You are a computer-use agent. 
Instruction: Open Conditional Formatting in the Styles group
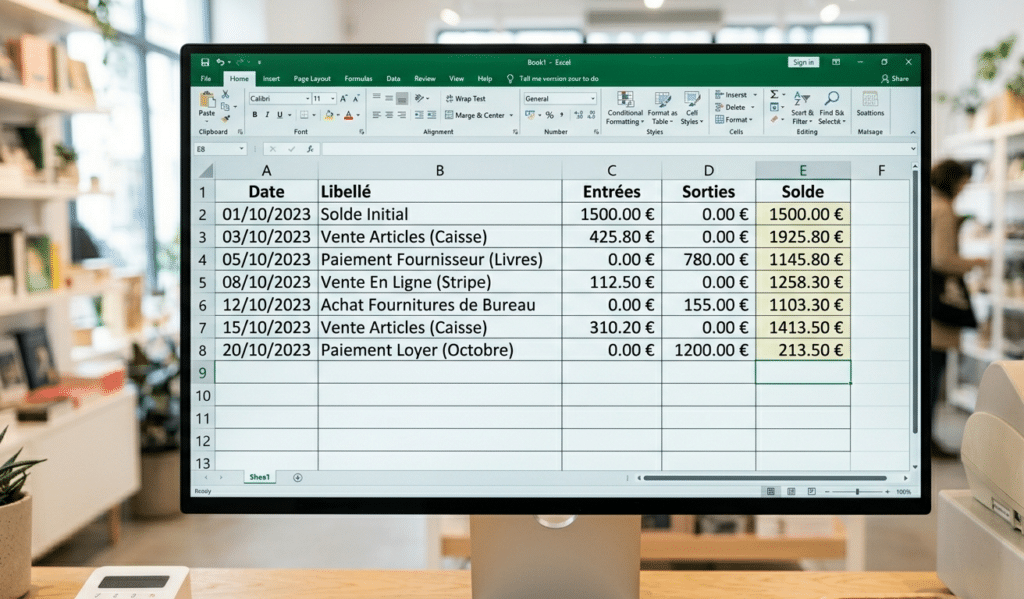point(625,107)
